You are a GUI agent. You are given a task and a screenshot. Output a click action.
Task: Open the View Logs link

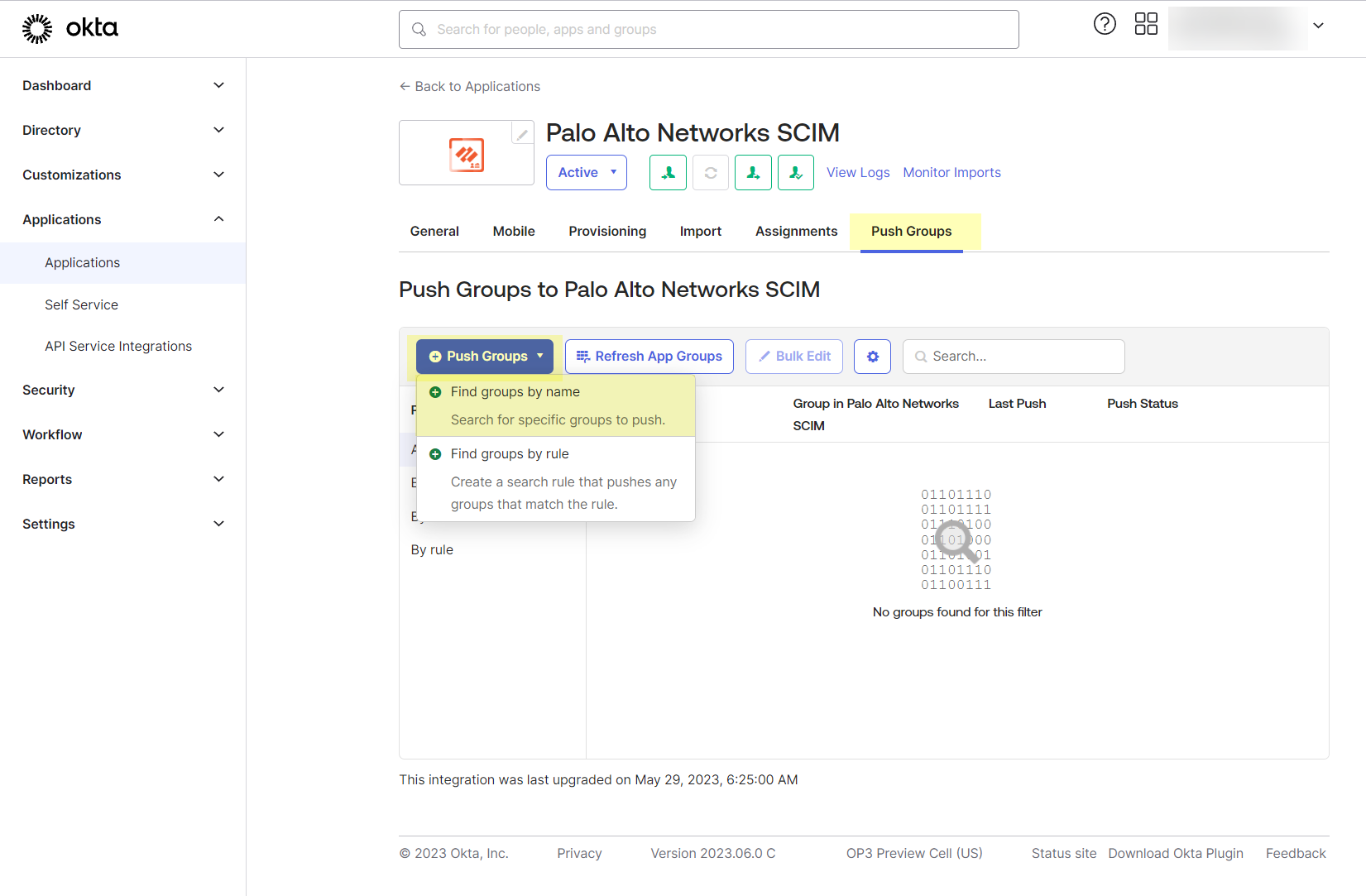click(x=858, y=173)
